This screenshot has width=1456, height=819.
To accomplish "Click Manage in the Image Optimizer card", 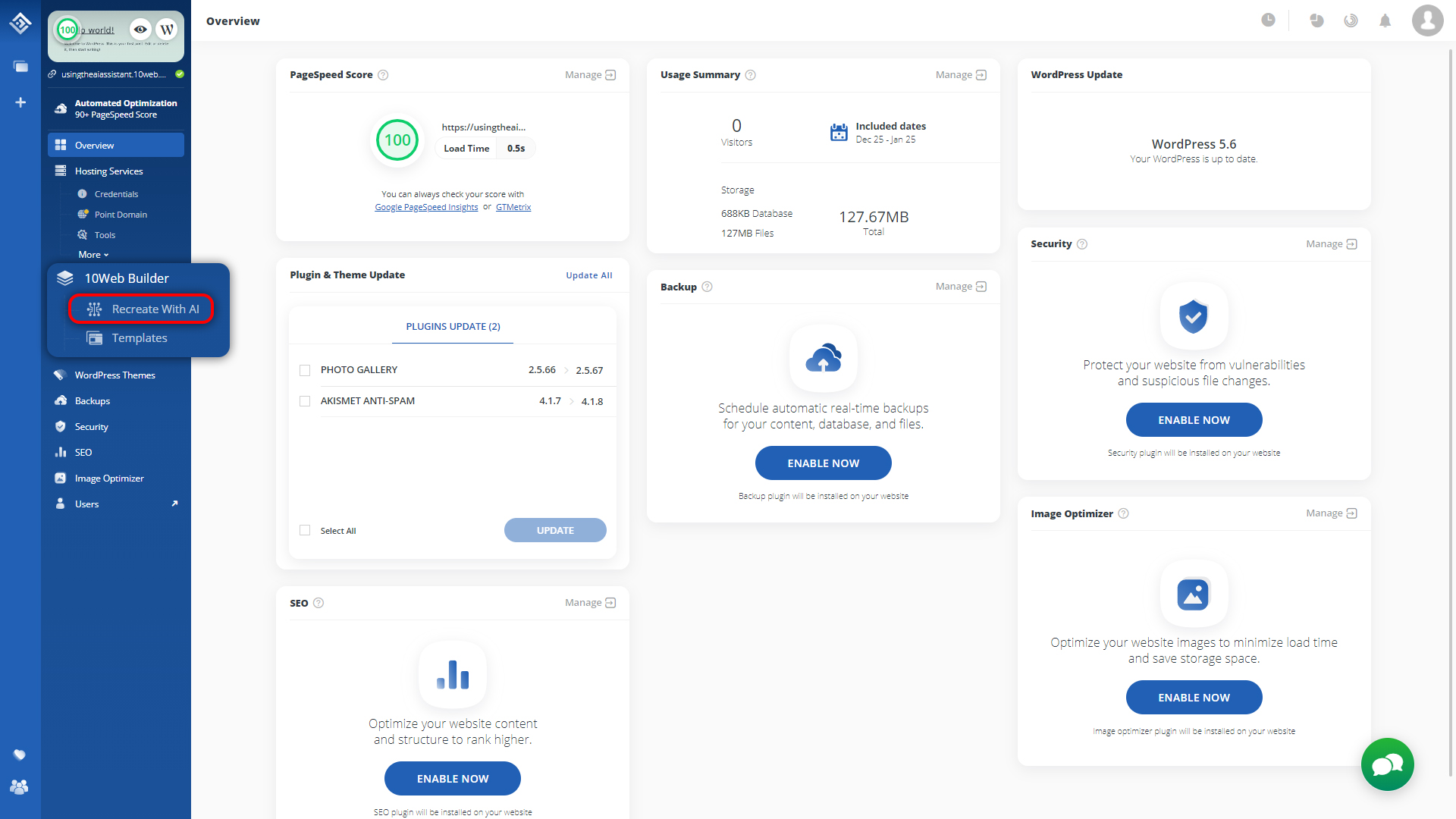I will point(1332,513).
